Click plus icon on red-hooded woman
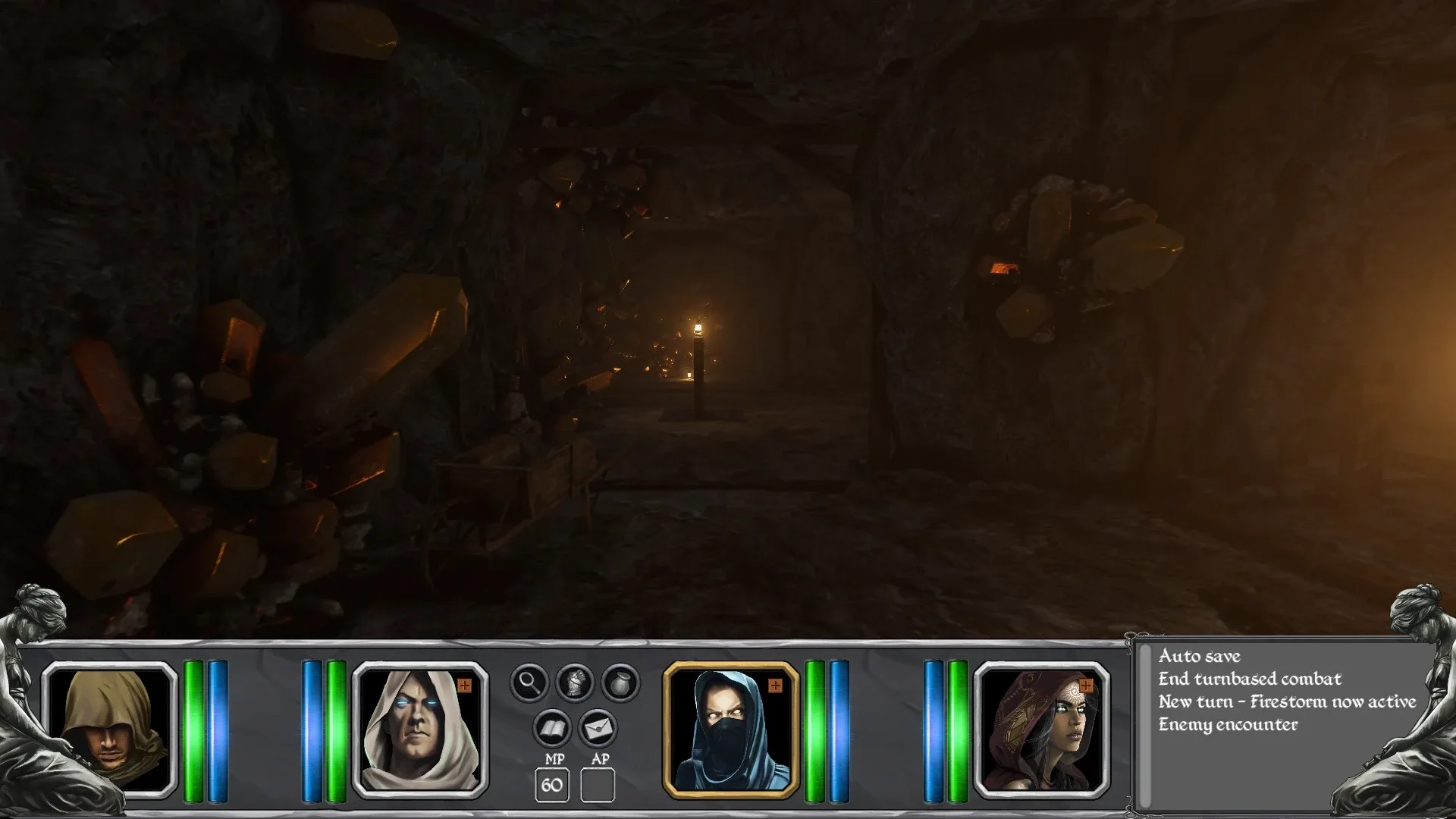 (x=1086, y=686)
